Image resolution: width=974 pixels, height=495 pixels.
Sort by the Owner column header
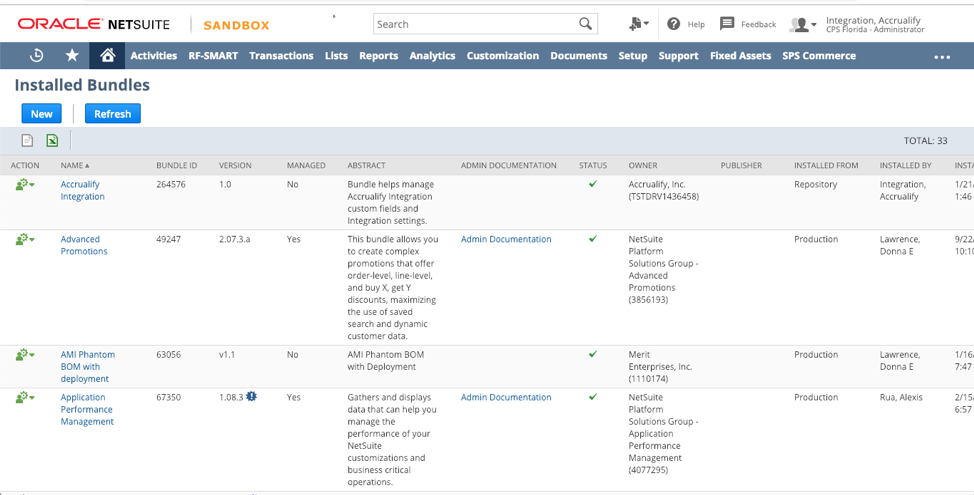pos(642,165)
